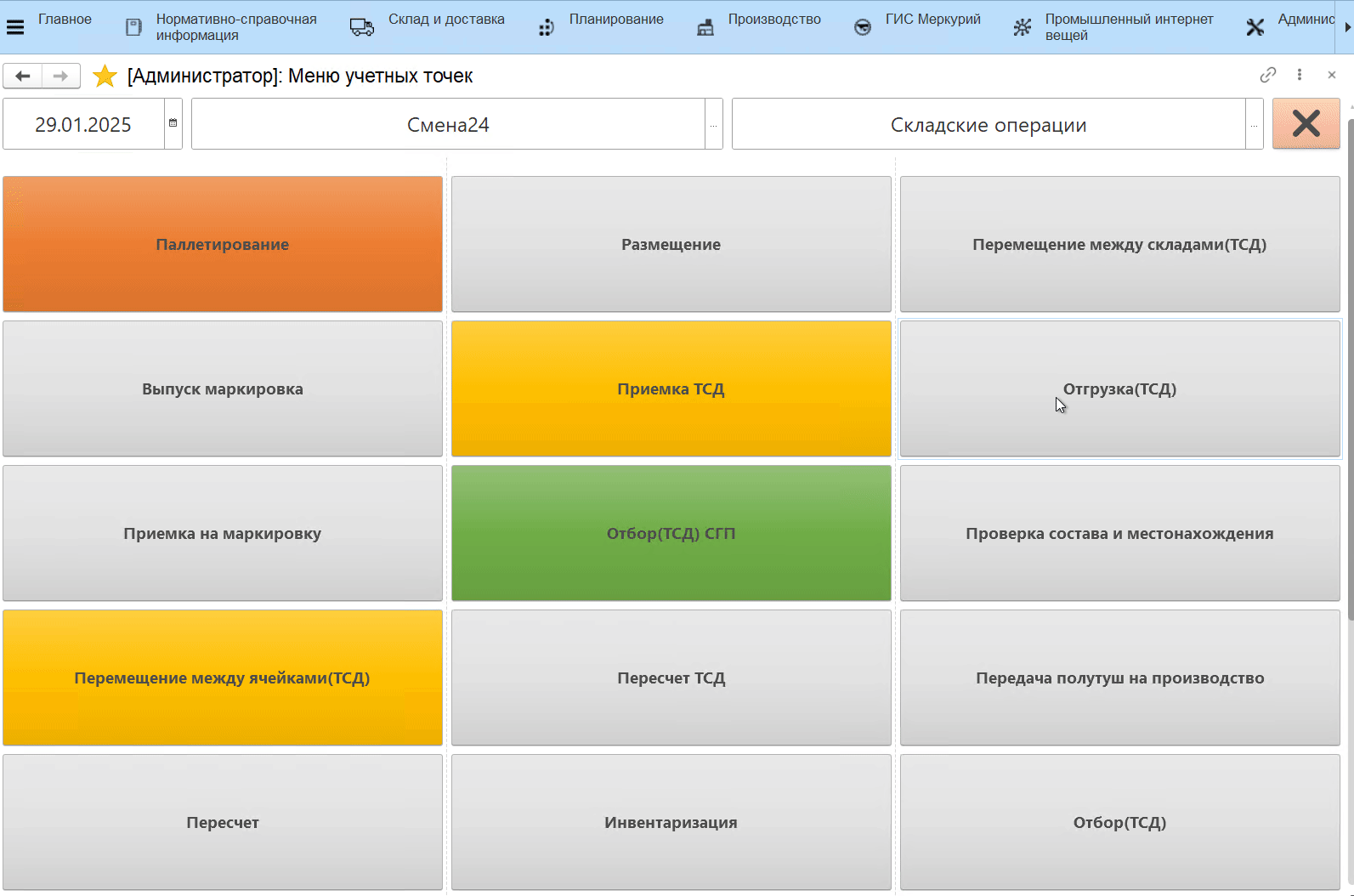Open the three-dot more options menu
Image resolution: width=1354 pixels, height=896 pixels.
pyautogui.click(x=1300, y=75)
